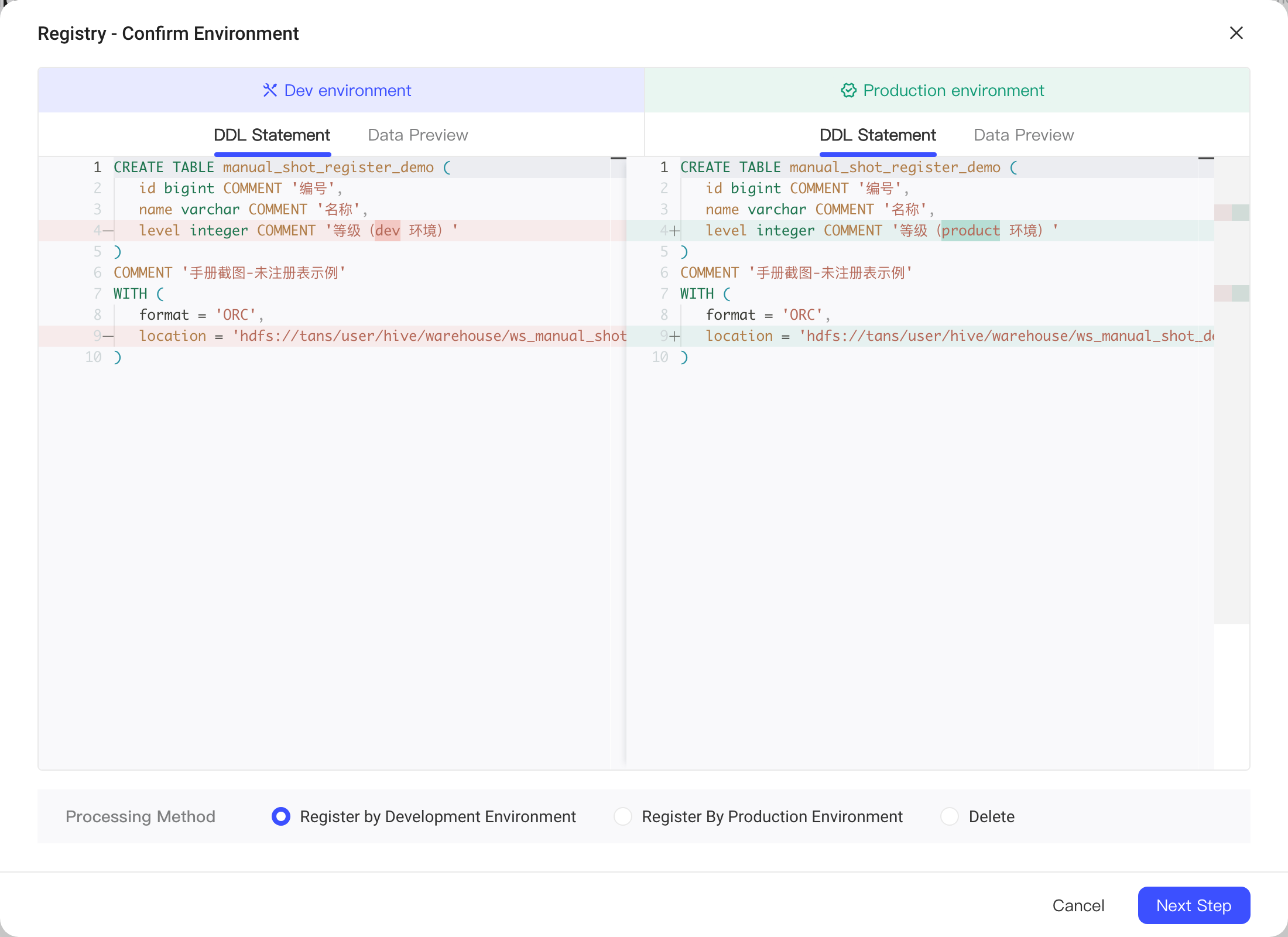The image size is (1288, 937).
Task: Click Dev line 6 COMMENT text
Action: click(x=229, y=273)
